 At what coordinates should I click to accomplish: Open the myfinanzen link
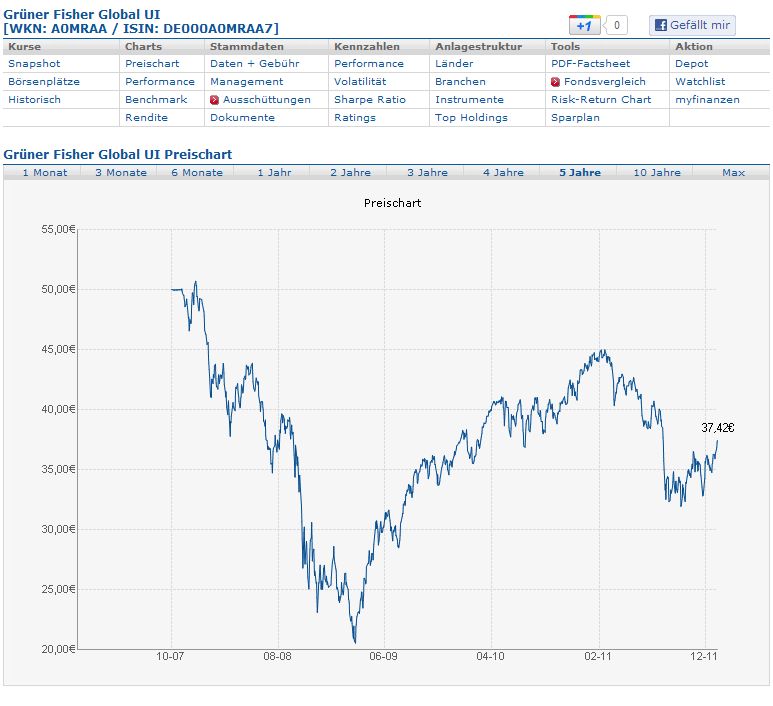click(x=707, y=100)
